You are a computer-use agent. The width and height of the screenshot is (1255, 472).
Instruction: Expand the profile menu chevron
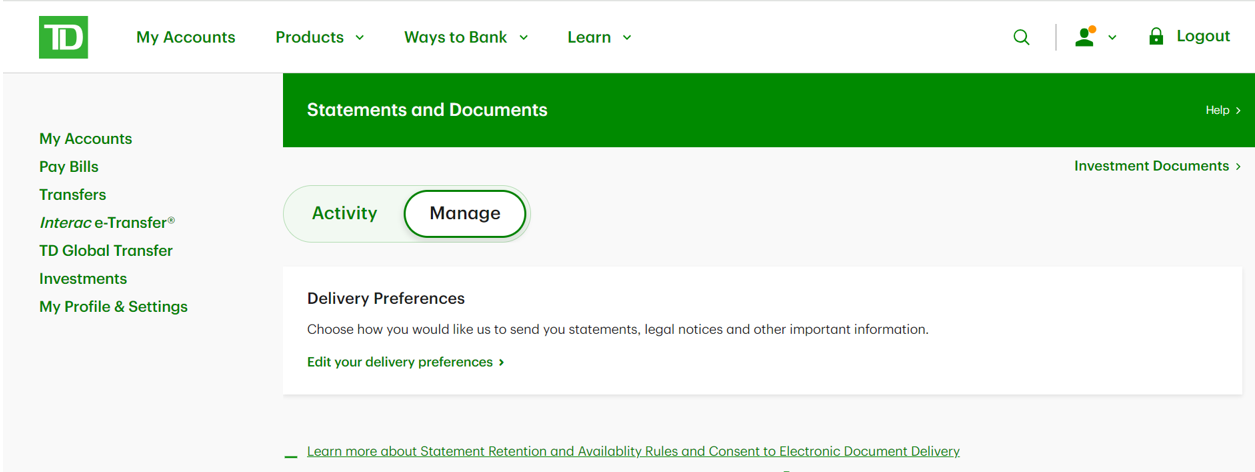click(x=1112, y=38)
